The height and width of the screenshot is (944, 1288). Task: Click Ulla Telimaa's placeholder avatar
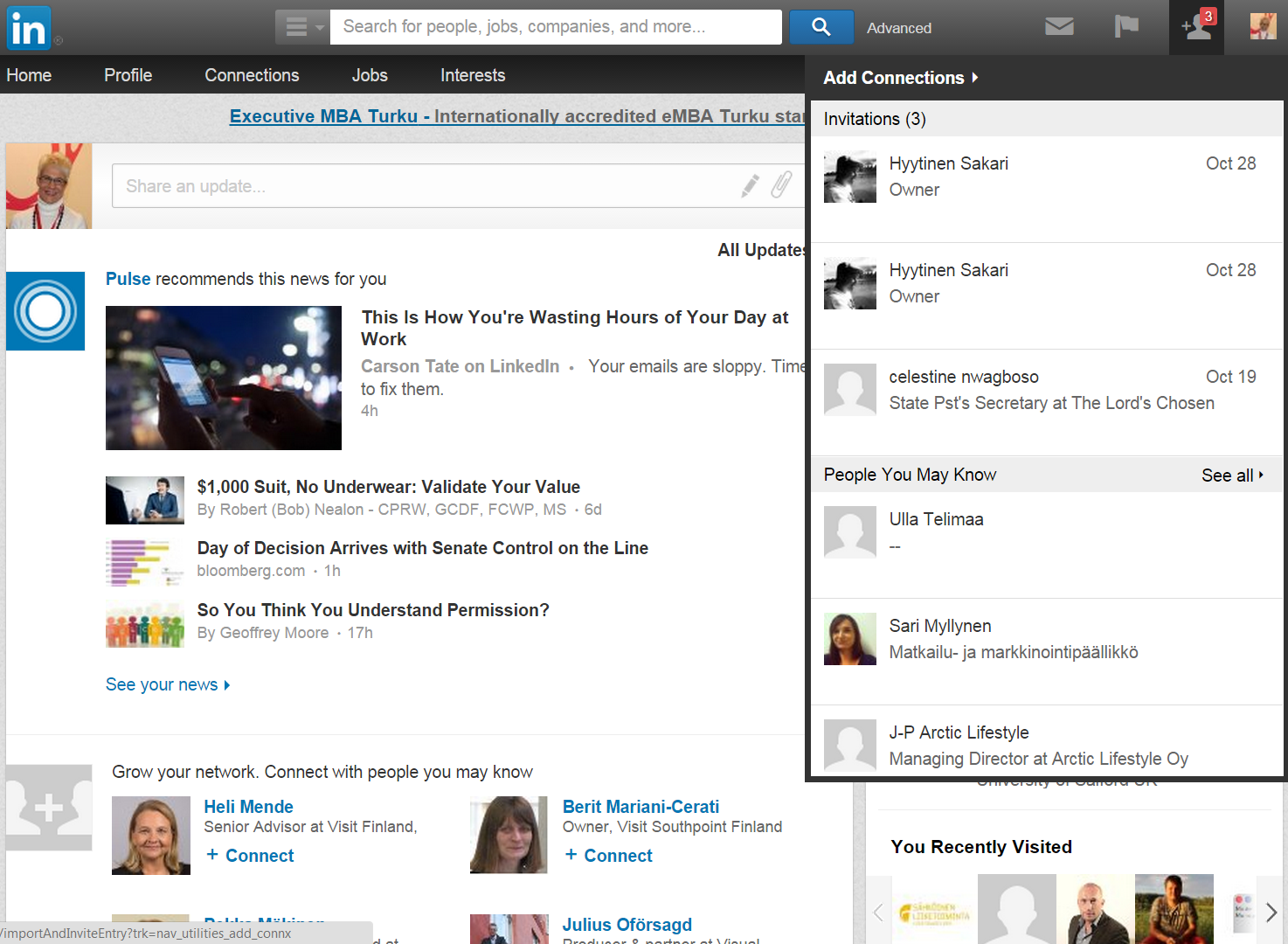coord(849,532)
